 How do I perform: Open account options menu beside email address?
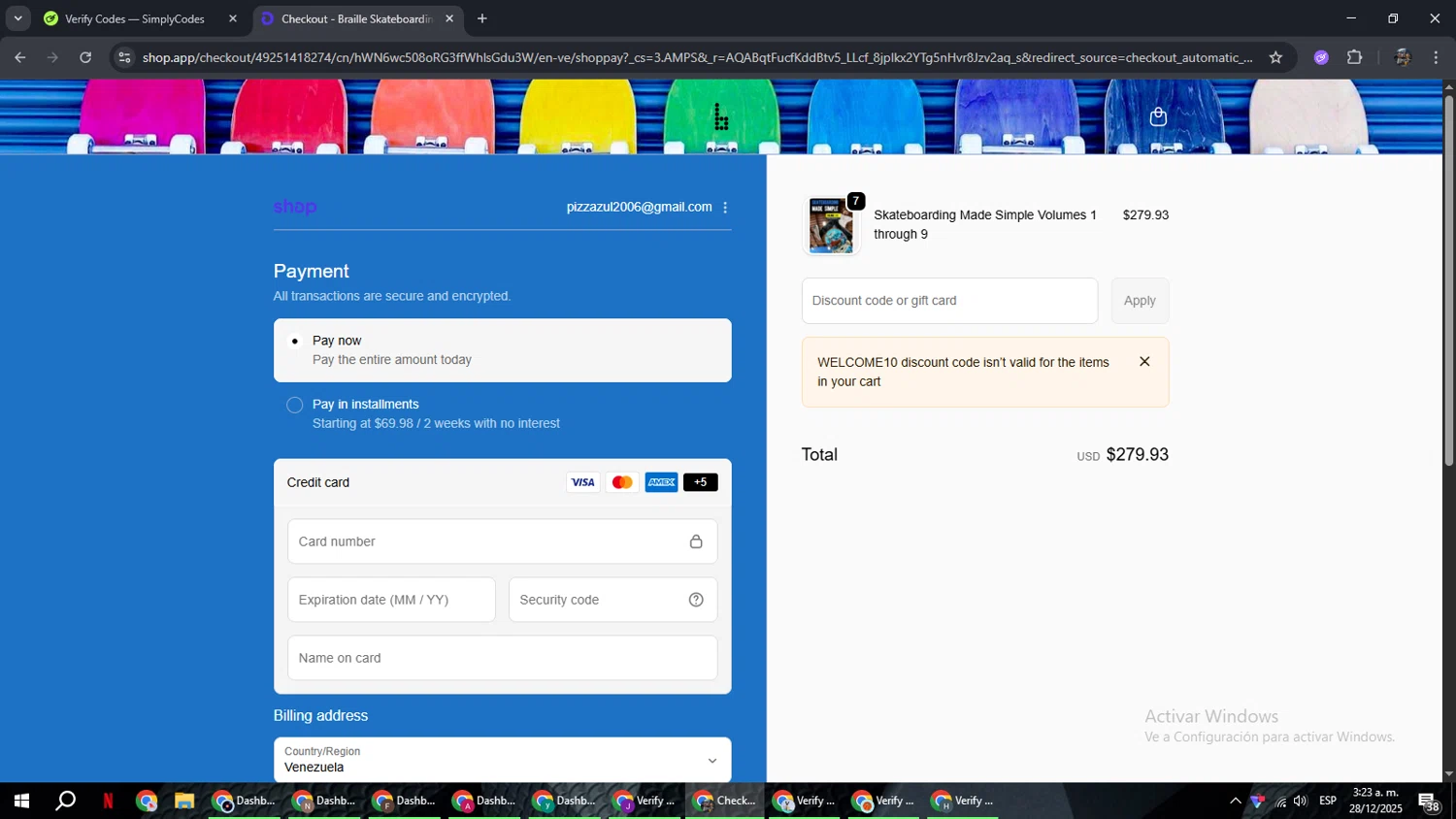(x=725, y=208)
